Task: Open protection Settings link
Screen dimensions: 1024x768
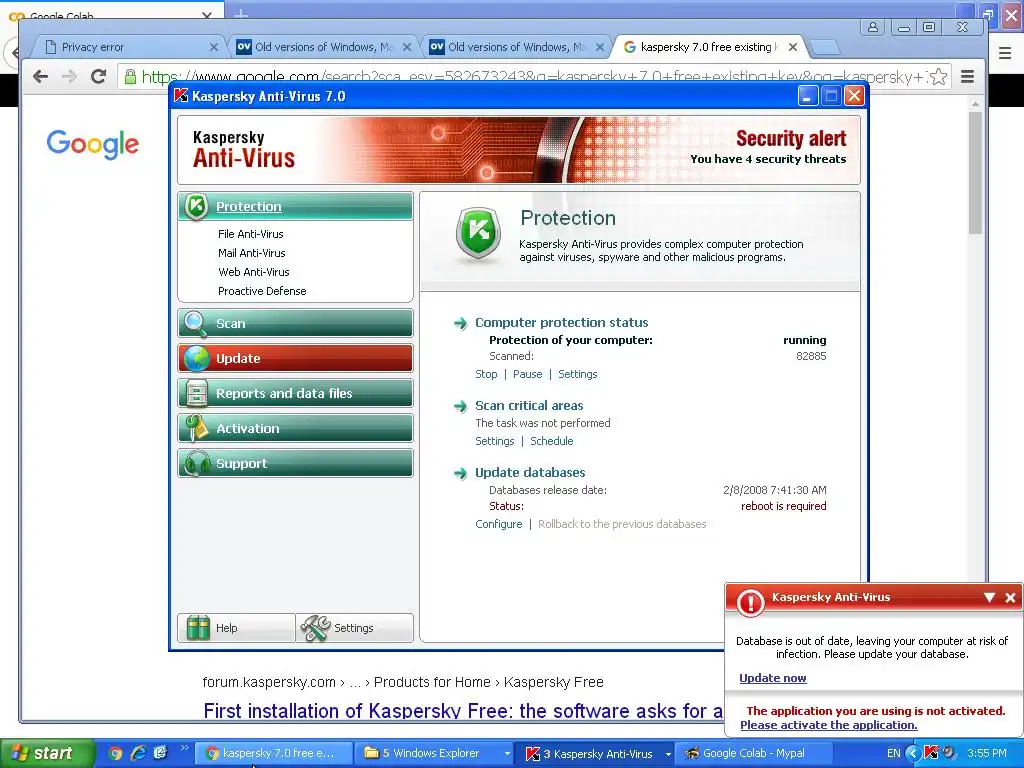Action: 577,374
